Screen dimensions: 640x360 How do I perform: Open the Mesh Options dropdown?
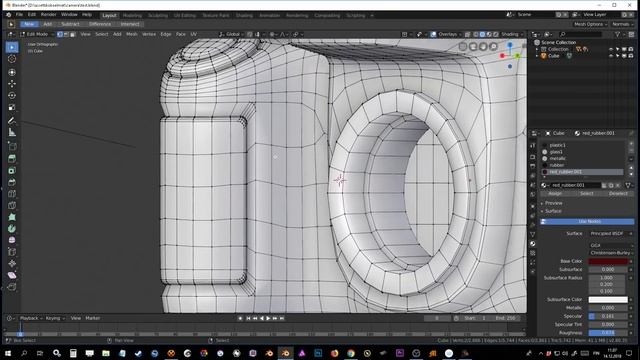tap(591, 24)
